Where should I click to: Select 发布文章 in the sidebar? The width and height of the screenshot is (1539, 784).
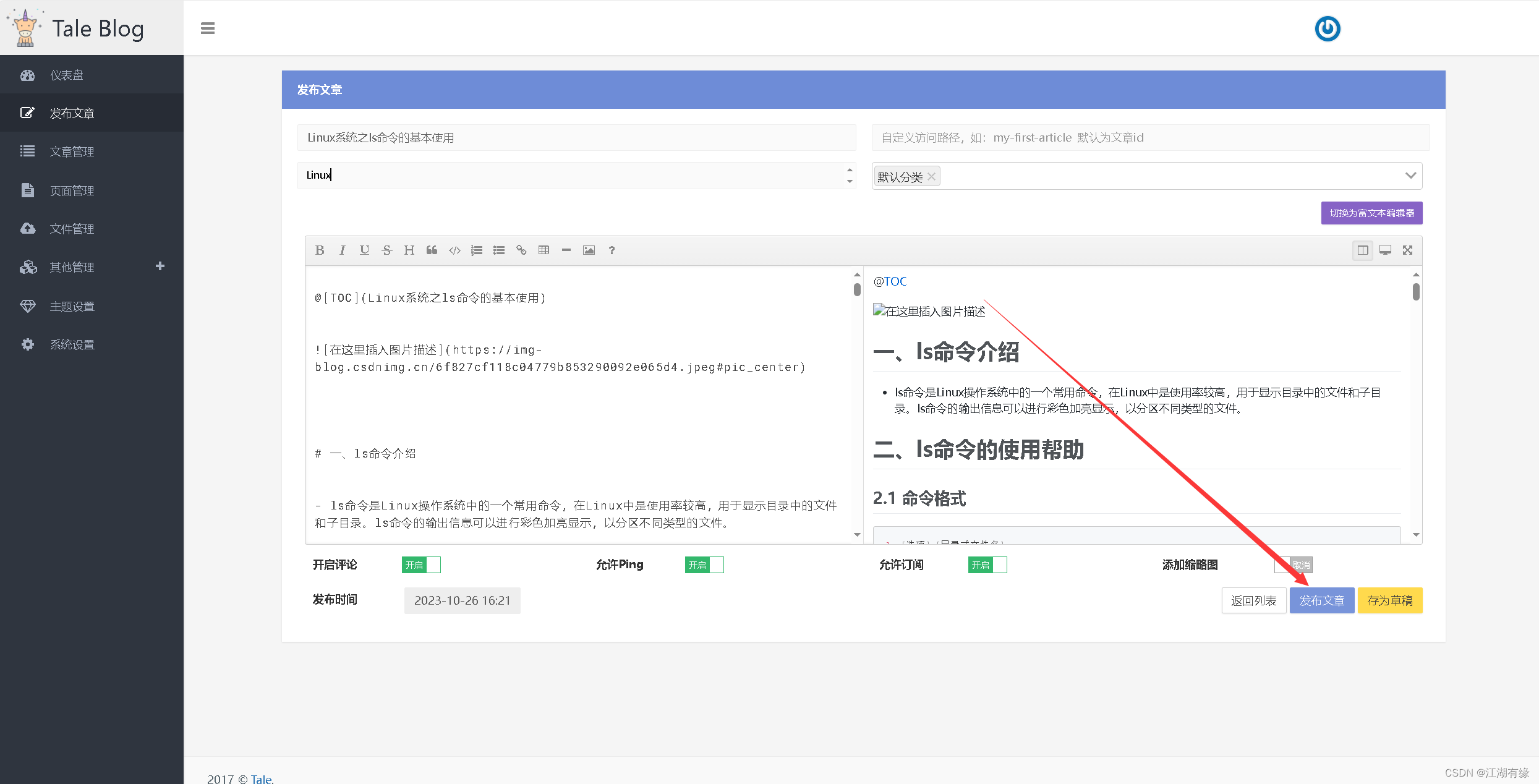point(92,113)
